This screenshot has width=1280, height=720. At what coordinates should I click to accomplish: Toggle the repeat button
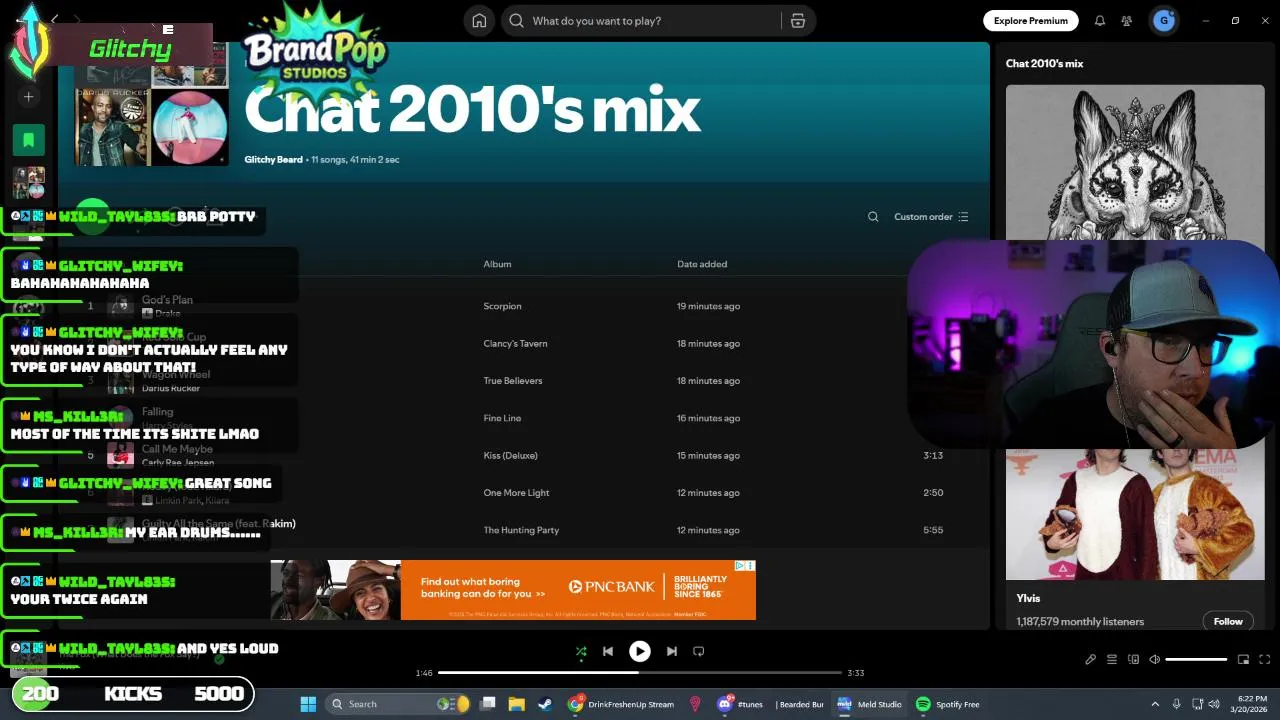click(x=699, y=651)
